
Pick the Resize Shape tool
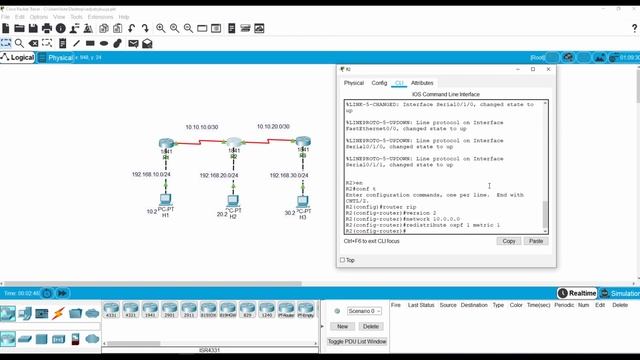(x=47, y=43)
